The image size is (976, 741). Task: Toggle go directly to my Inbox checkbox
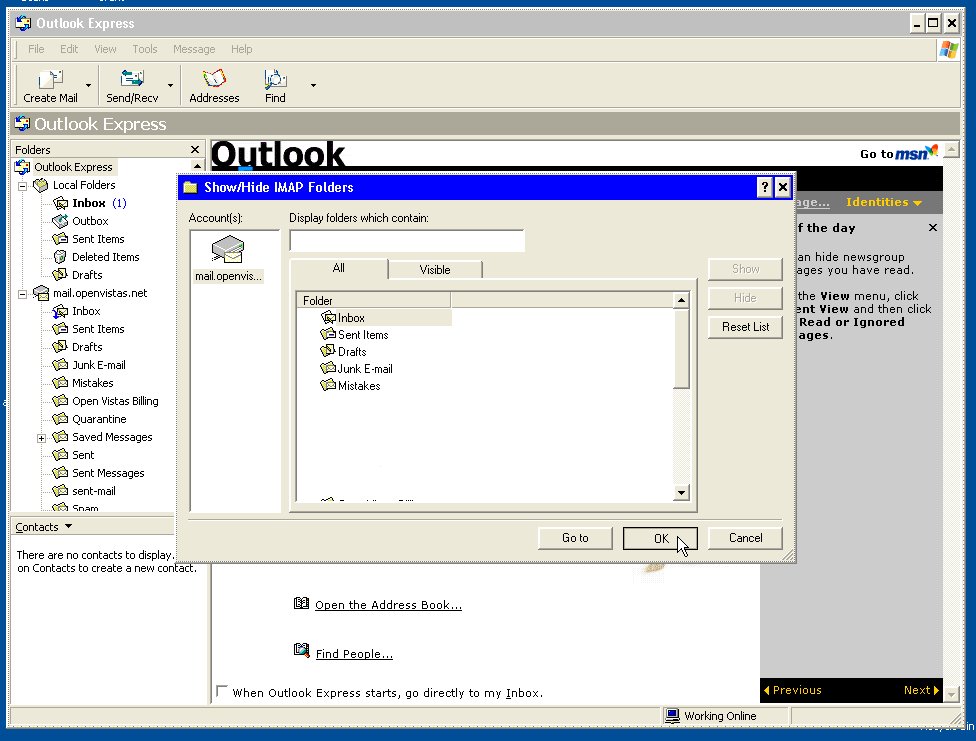point(221,691)
